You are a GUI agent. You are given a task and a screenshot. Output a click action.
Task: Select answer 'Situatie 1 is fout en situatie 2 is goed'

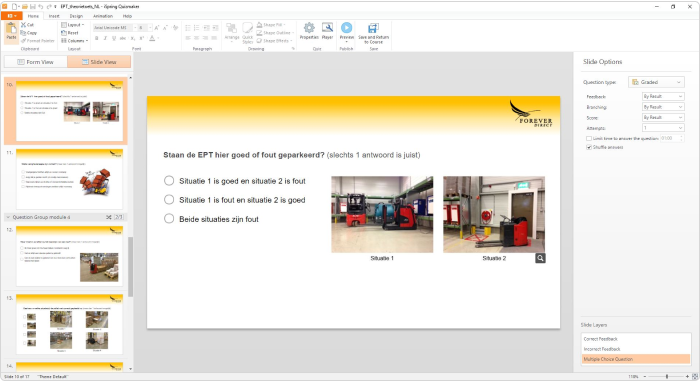169,199
